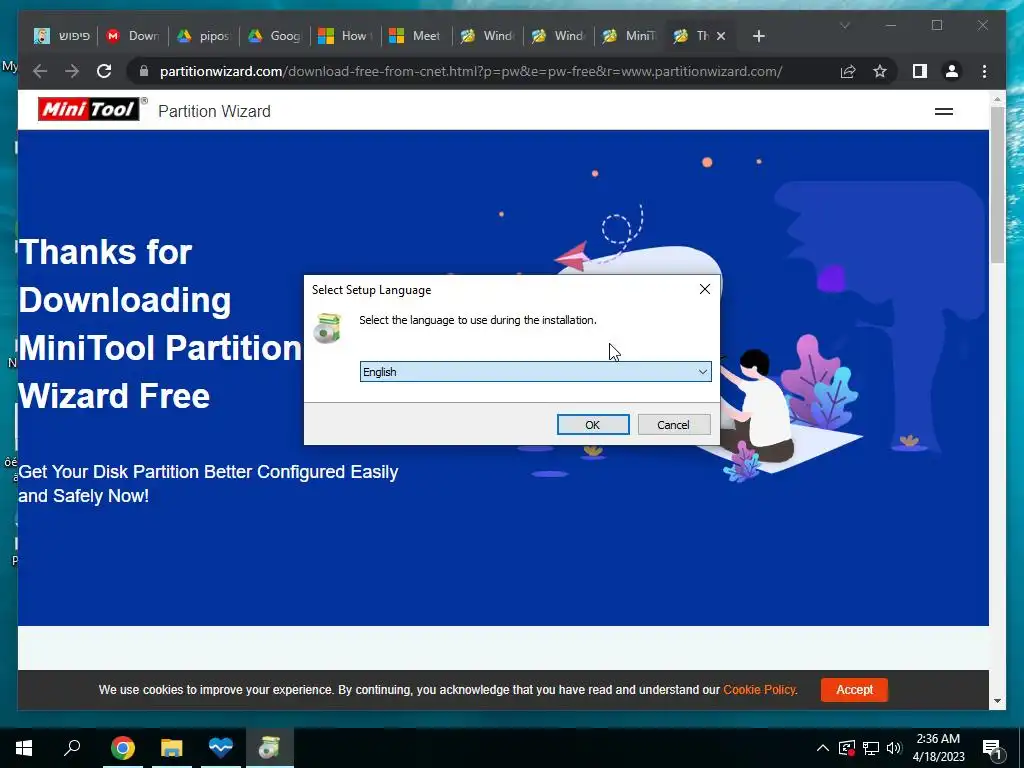Open the volume control

point(894,748)
